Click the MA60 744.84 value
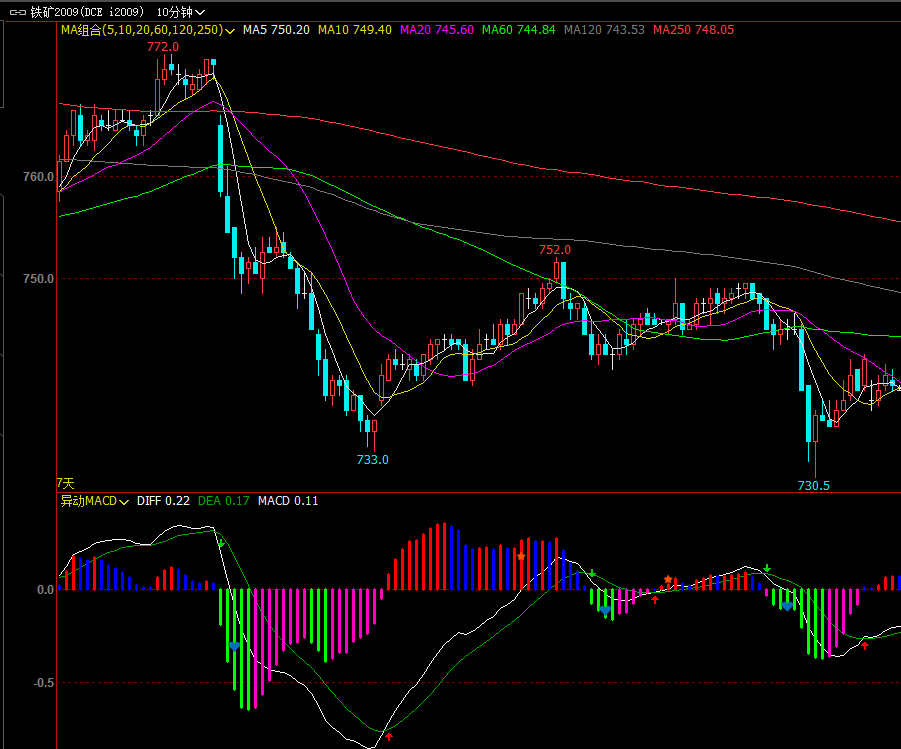Screen dimensions: 901x749 [518, 30]
